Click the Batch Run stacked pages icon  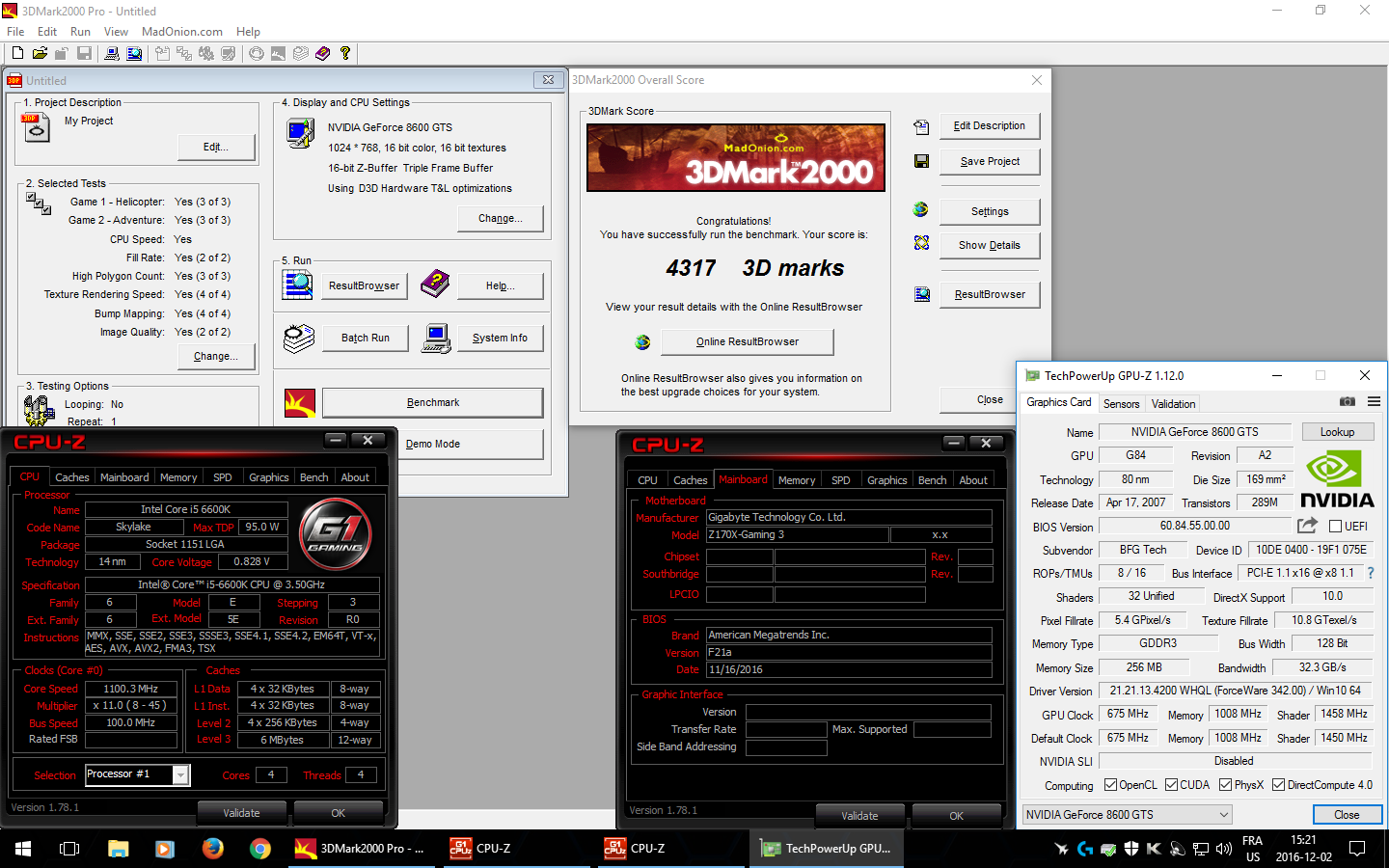[299, 338]
